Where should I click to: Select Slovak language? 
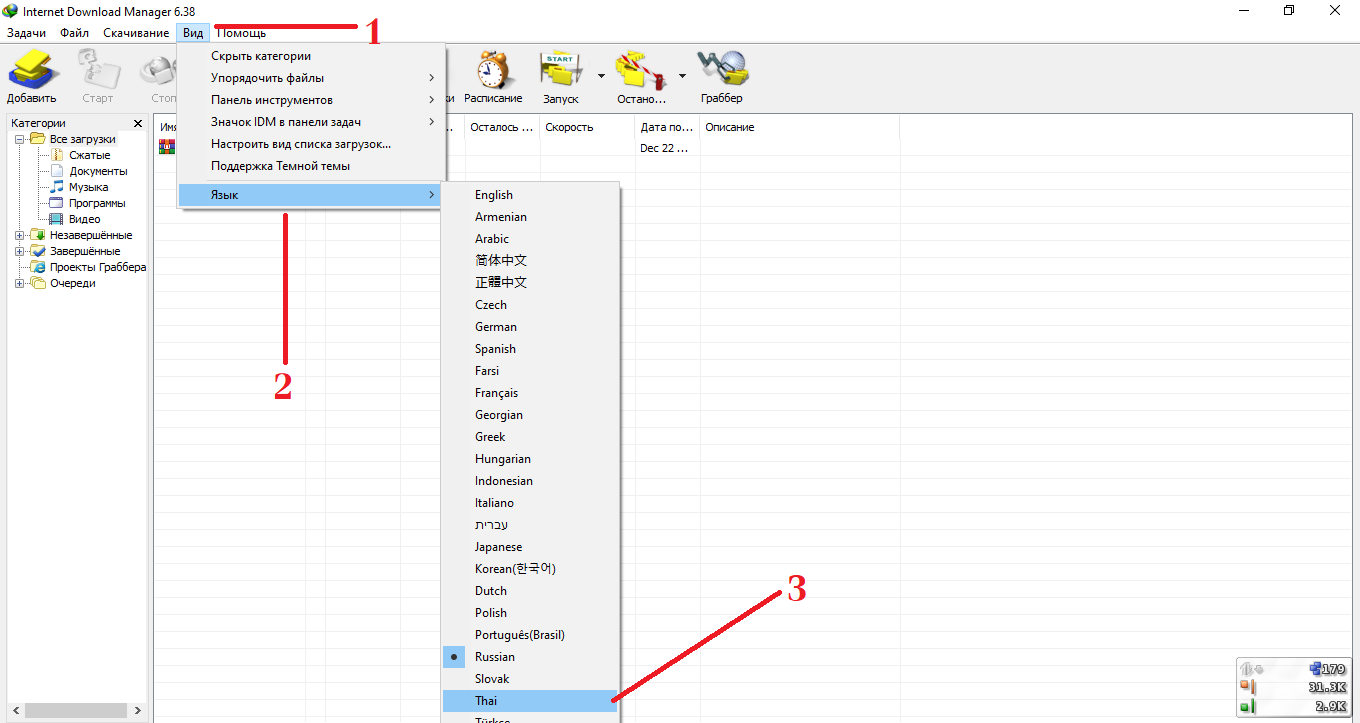[531, 679]
